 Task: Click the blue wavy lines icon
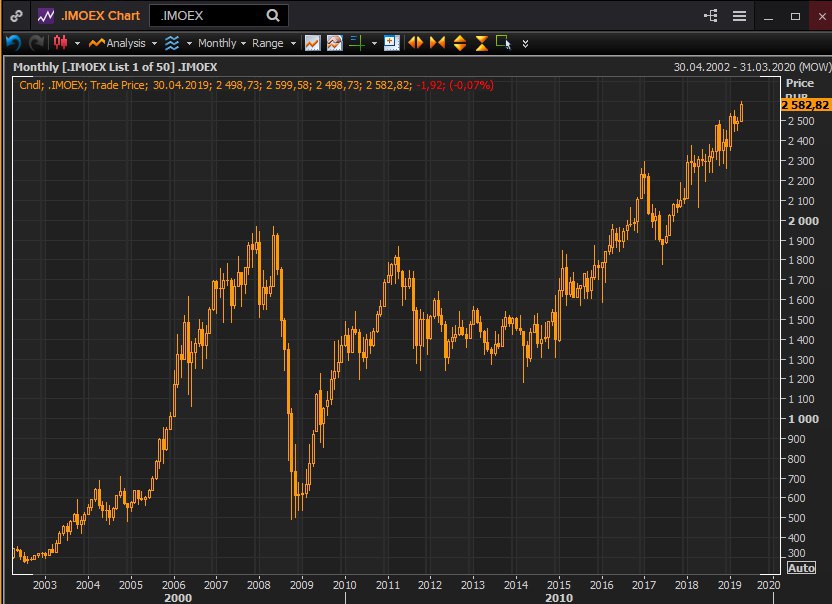click(172, 43)
